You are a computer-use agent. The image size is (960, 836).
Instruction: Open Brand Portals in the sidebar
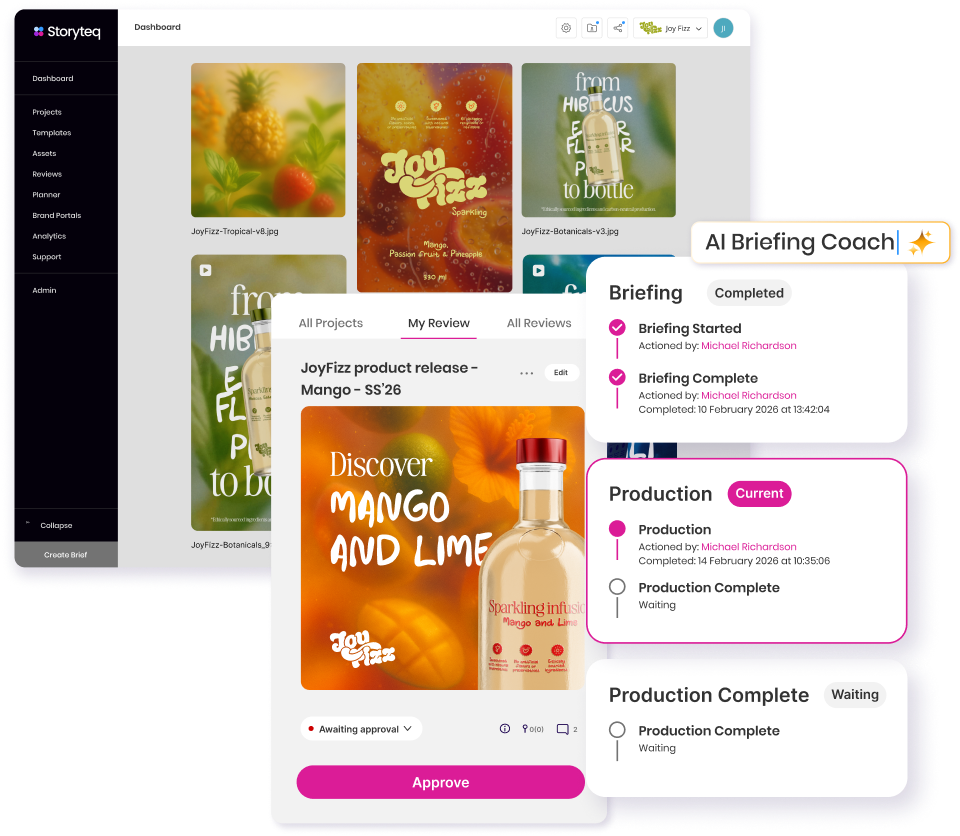click(57, 215)
